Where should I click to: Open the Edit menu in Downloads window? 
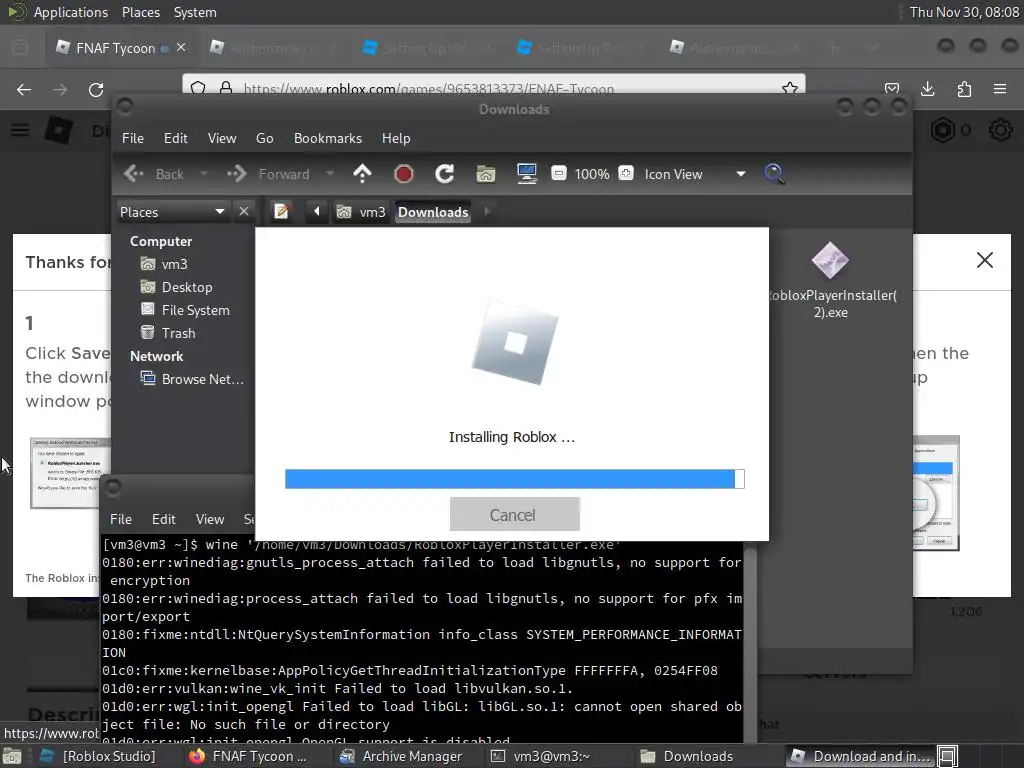coord(175,138)
